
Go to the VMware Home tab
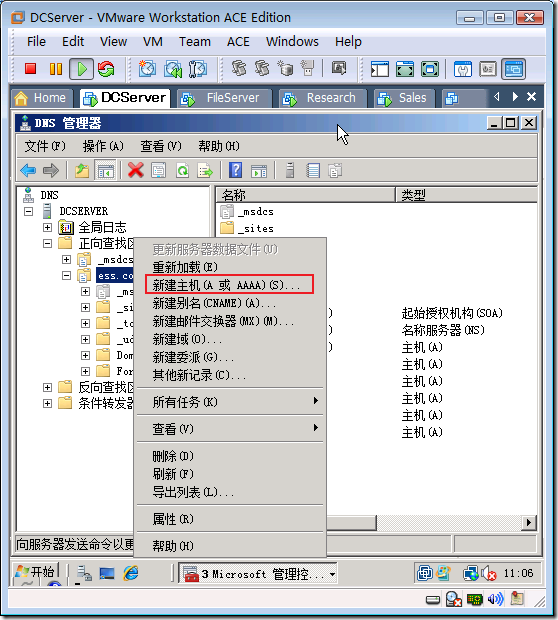pyautogui.click(x=42, y=98)
